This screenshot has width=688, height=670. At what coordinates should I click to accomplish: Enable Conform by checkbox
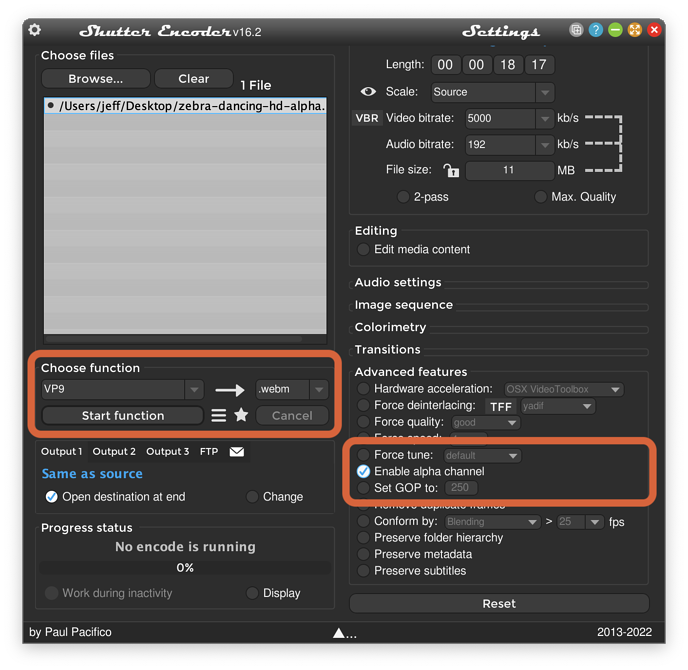[x=363, y=521]
